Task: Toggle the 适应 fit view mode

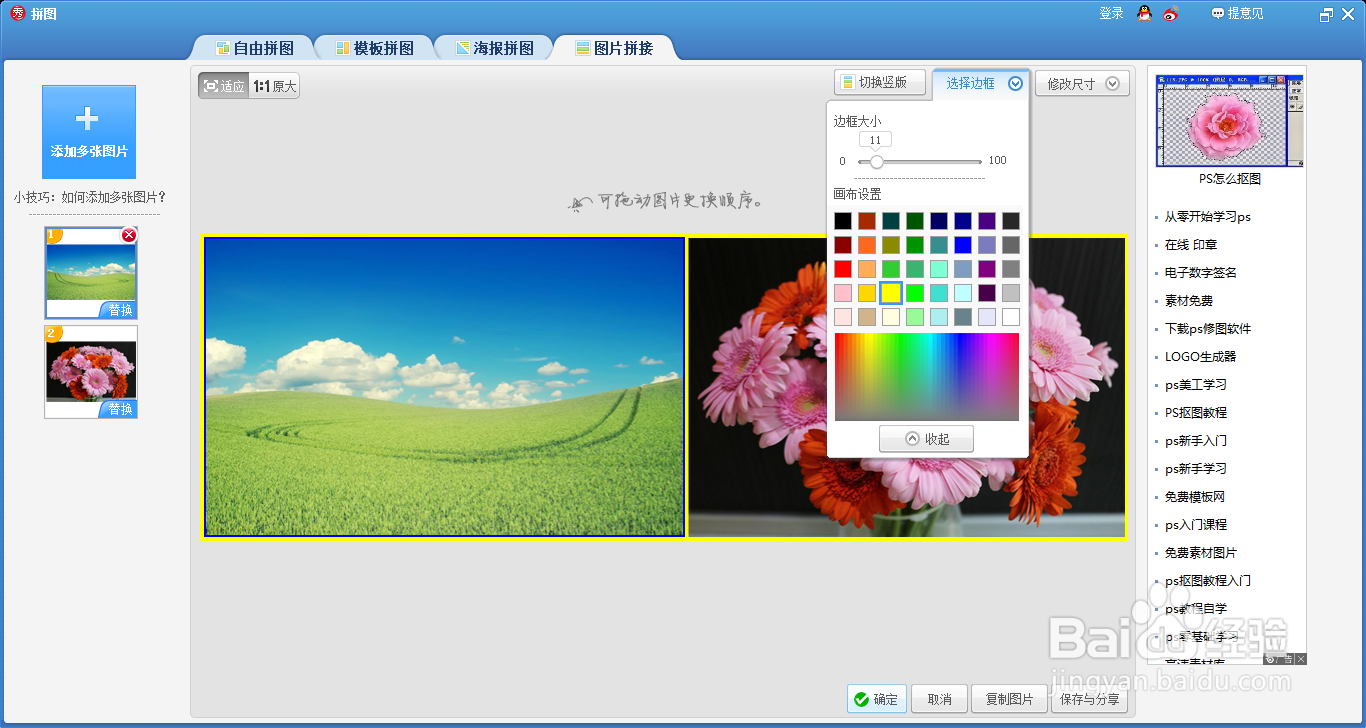Action: point(224,86)
